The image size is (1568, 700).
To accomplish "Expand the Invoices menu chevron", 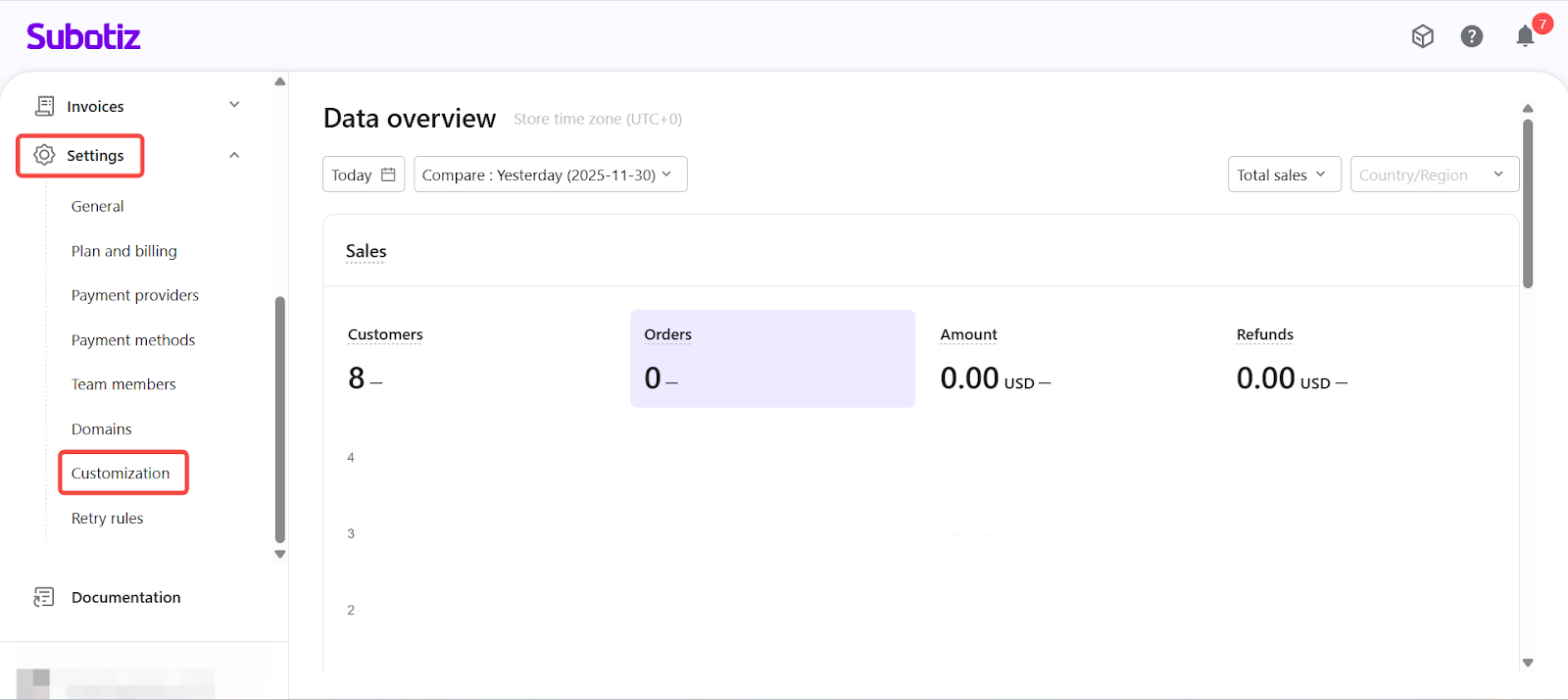I will [x=234, y=105].
